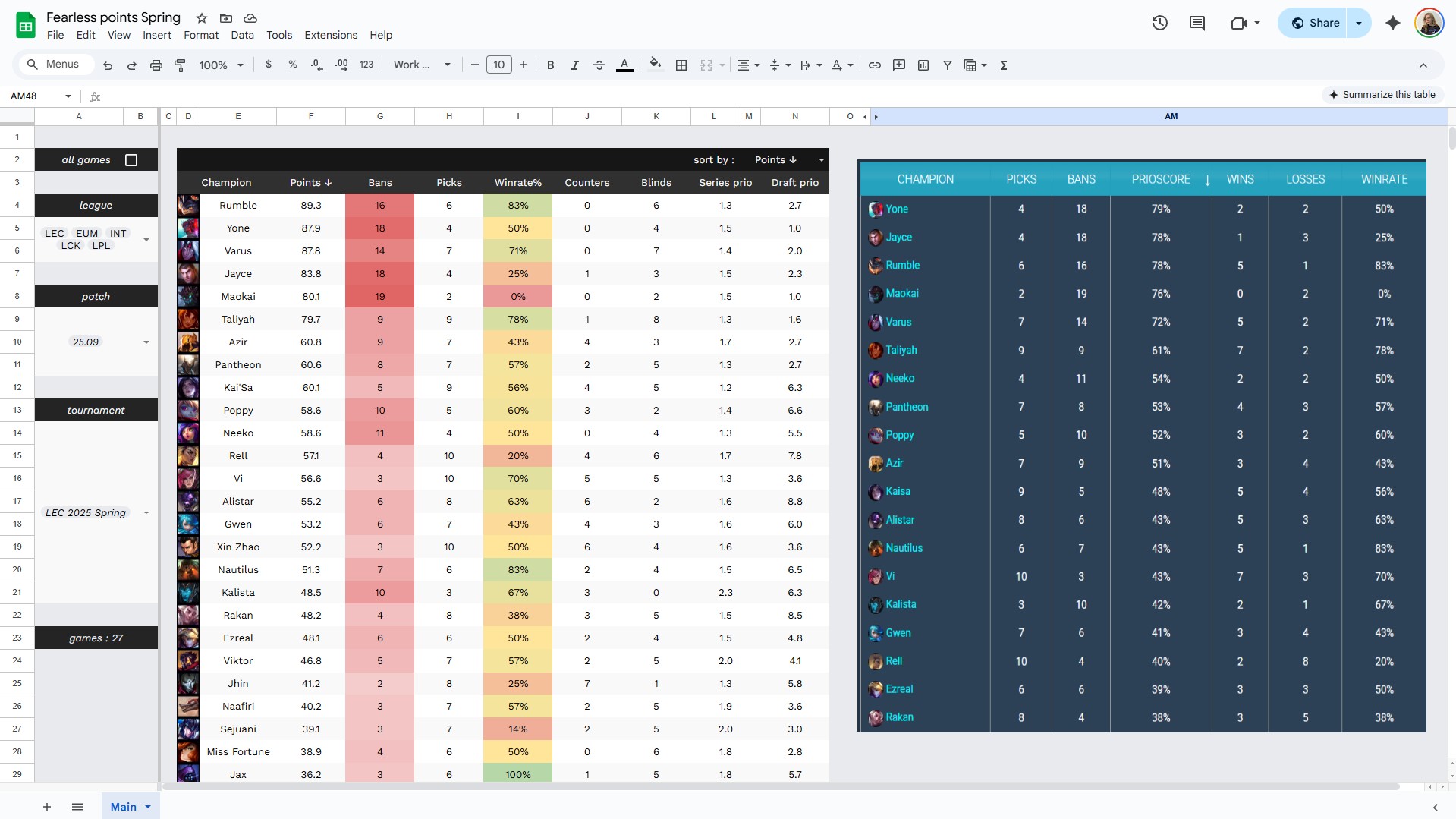Toggle strikethrough formatting
The height and width of the screenshot is (819, 1456).
pos(599,65)
